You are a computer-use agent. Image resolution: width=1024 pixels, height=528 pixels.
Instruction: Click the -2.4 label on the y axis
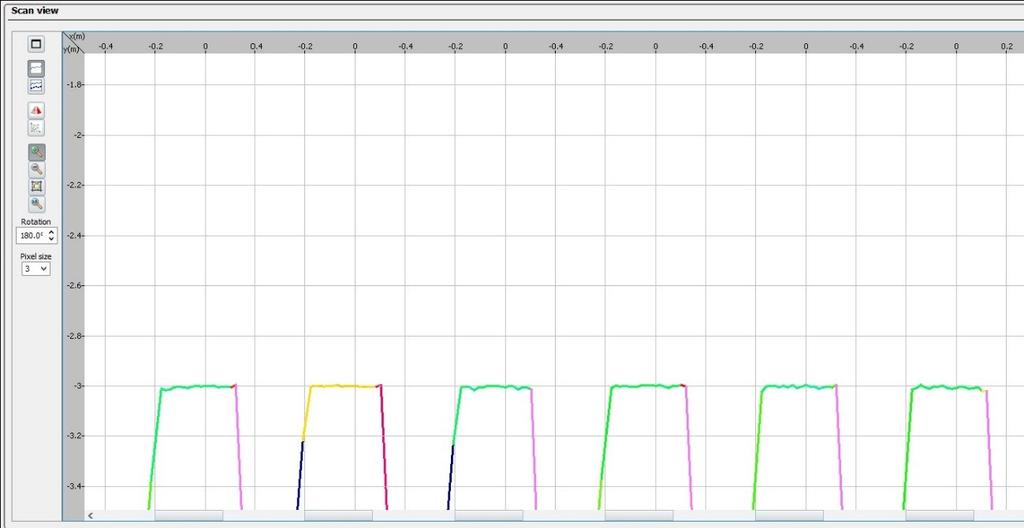click(x=75, y=235)
